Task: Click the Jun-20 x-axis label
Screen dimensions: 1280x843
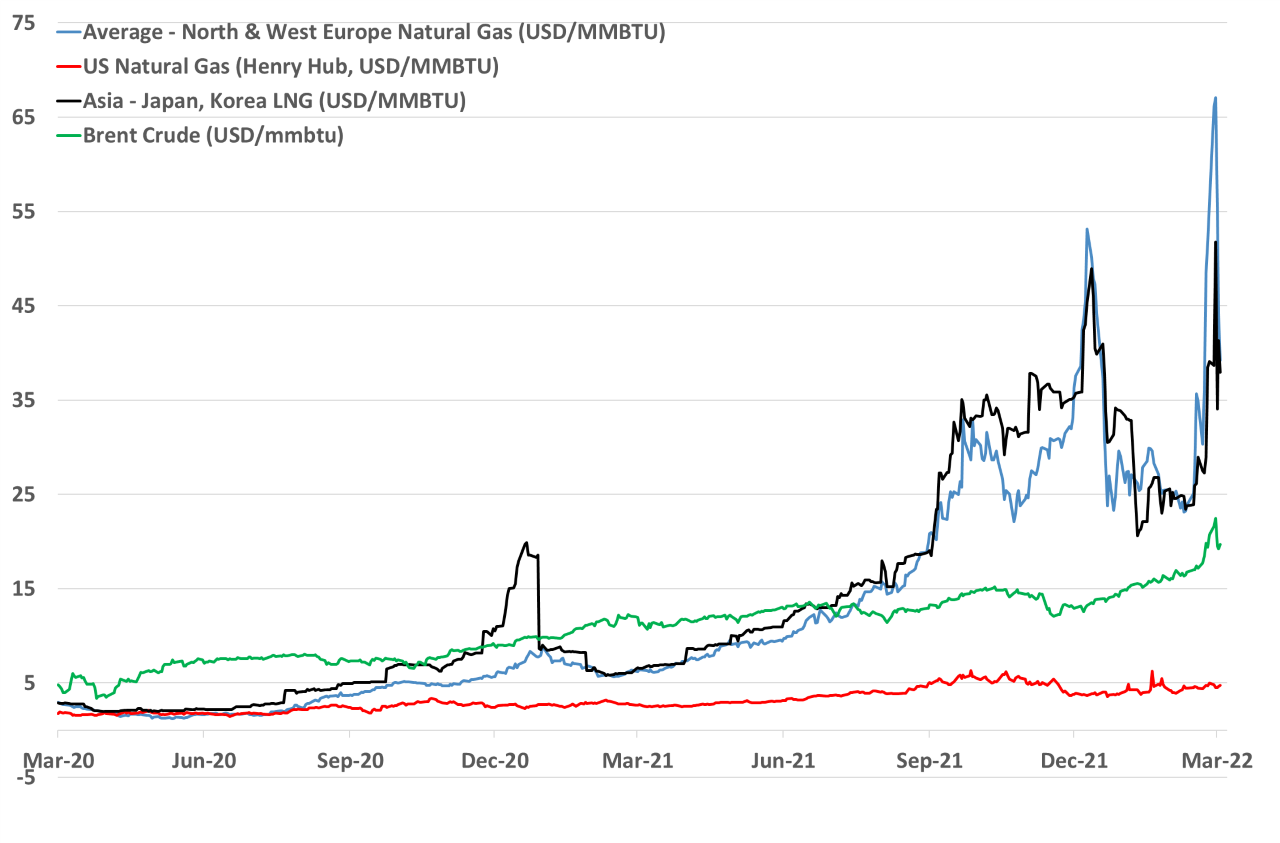Action: click(x=204, y=760)
